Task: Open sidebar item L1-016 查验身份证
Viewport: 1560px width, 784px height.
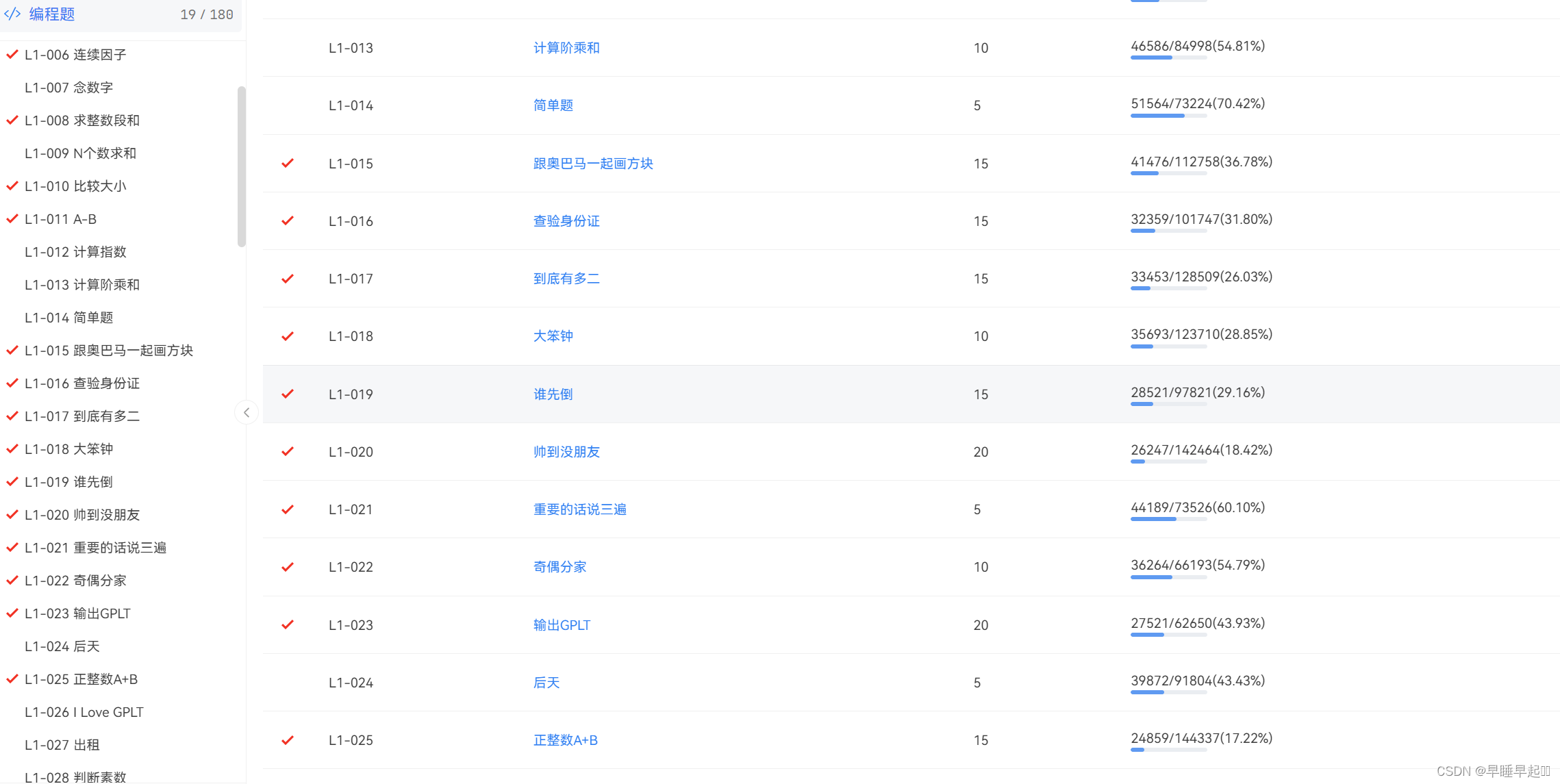Action: click(82, 383)
